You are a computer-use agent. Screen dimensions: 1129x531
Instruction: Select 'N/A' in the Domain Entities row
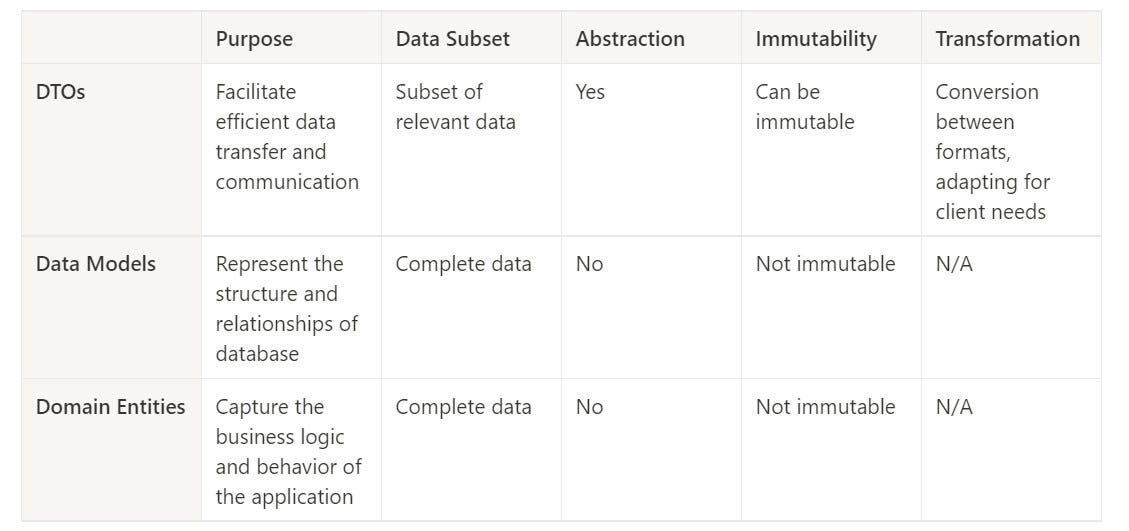coord(954,406)
